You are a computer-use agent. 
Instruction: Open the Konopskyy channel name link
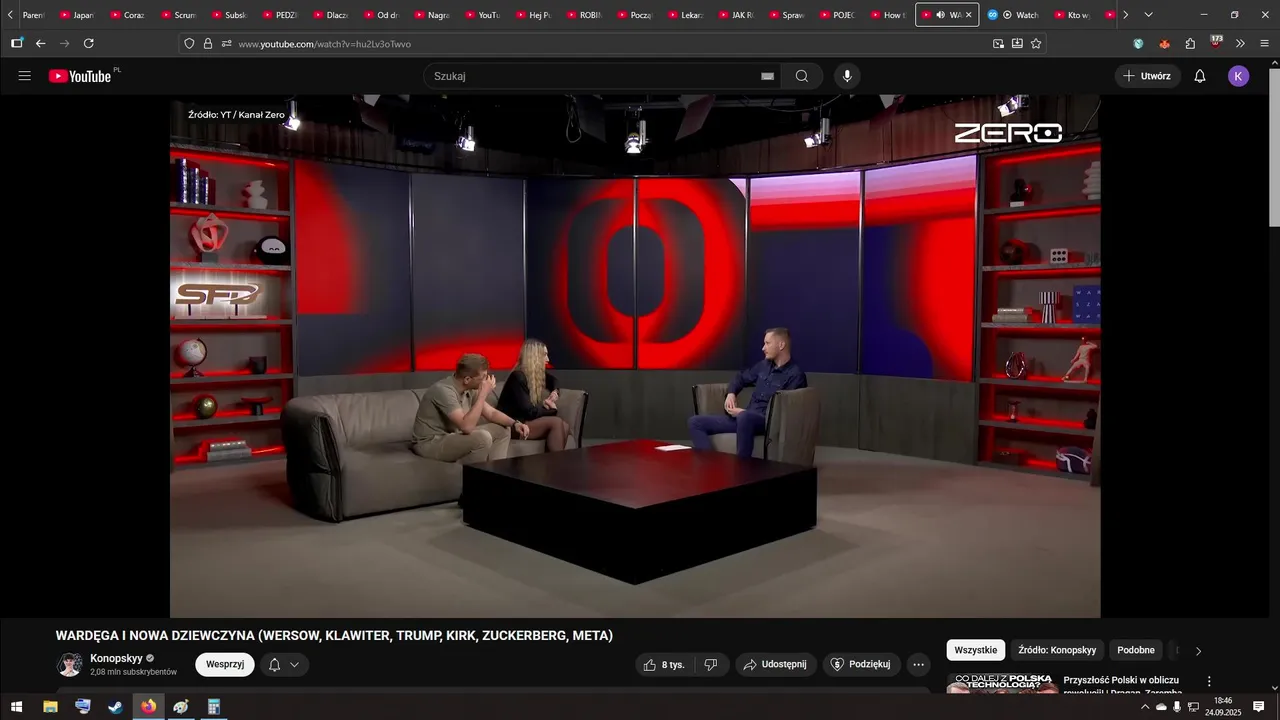click(x=117, y=658)
